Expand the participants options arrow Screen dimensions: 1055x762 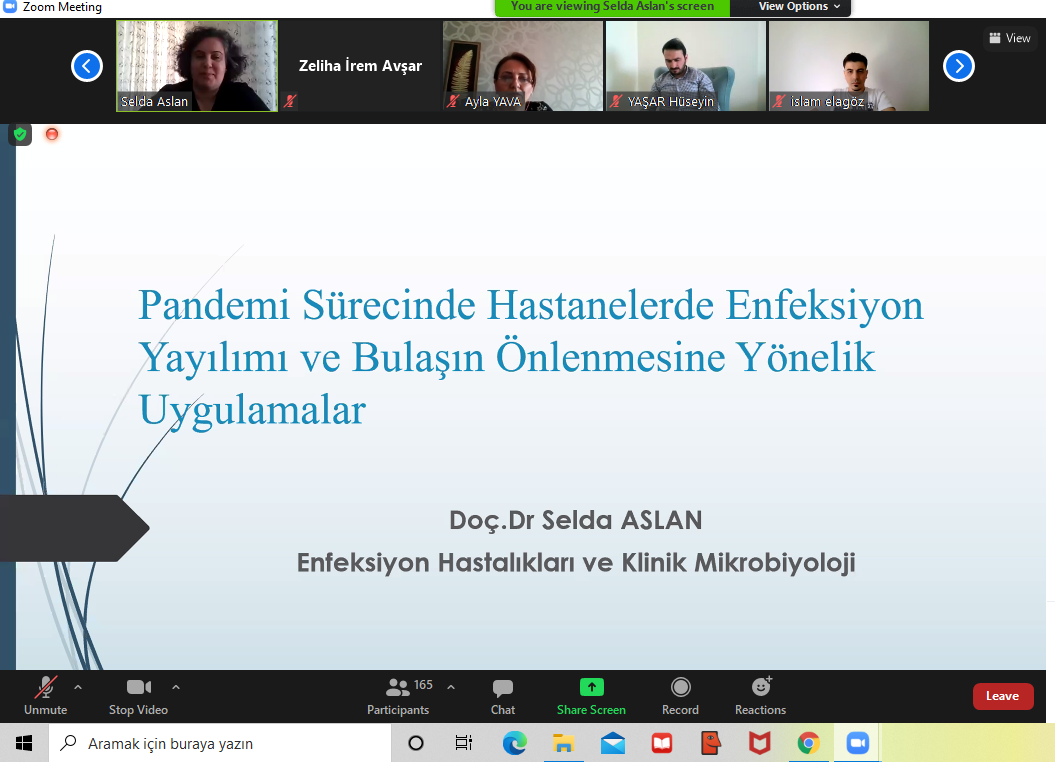coord(451,687)
